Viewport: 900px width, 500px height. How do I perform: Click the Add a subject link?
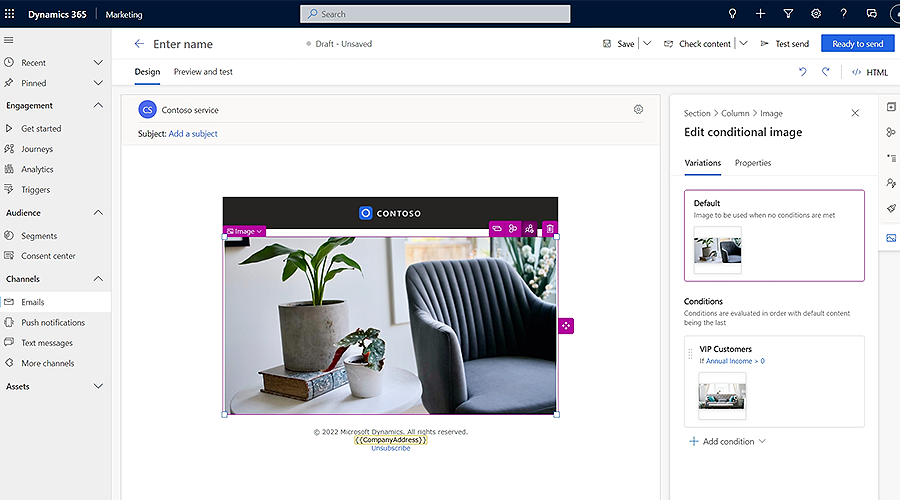[193, 134]
